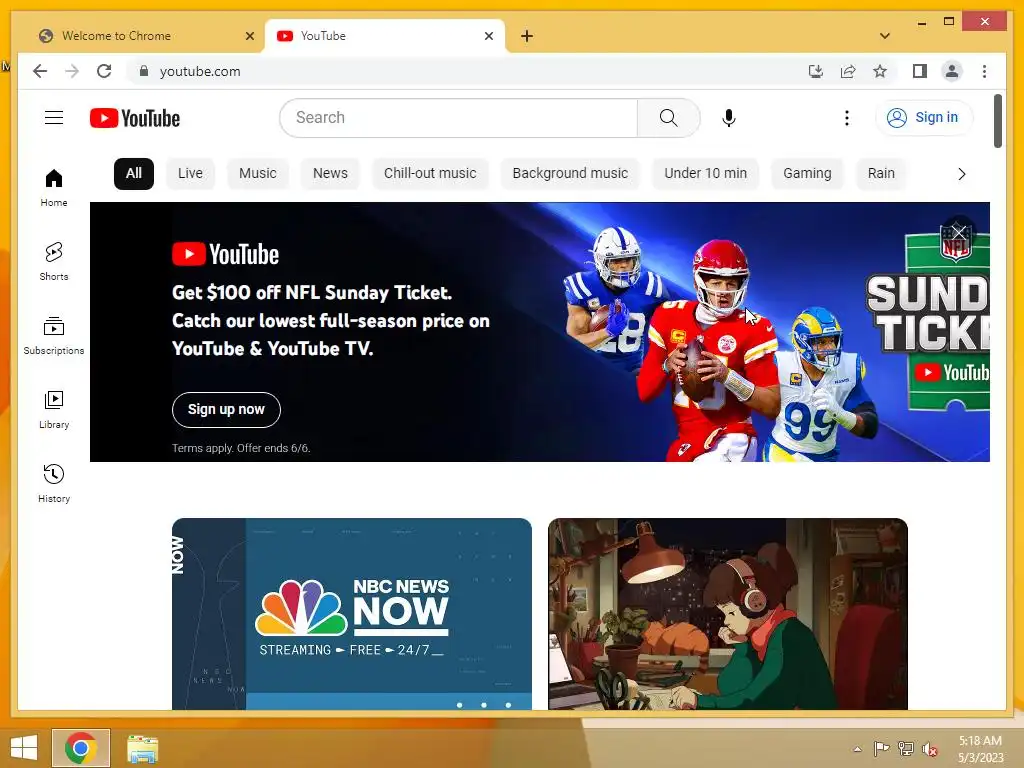Close the Welcome to Chrome tab
This screenshot has height=768, width=1024.
coord(249,36)
